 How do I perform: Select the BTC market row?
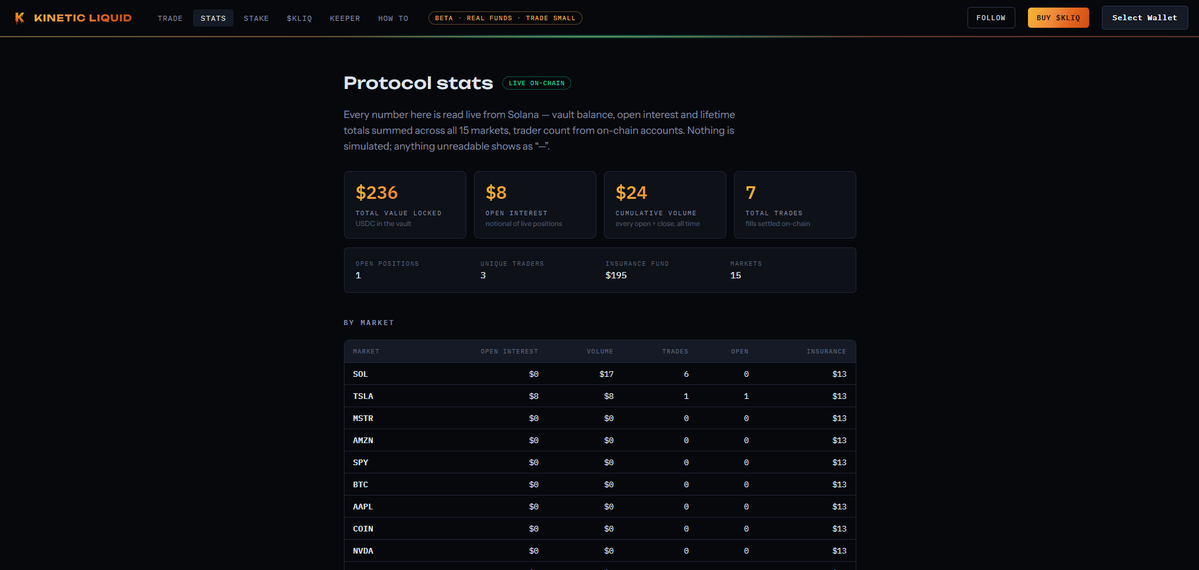[x=600, y=484]
